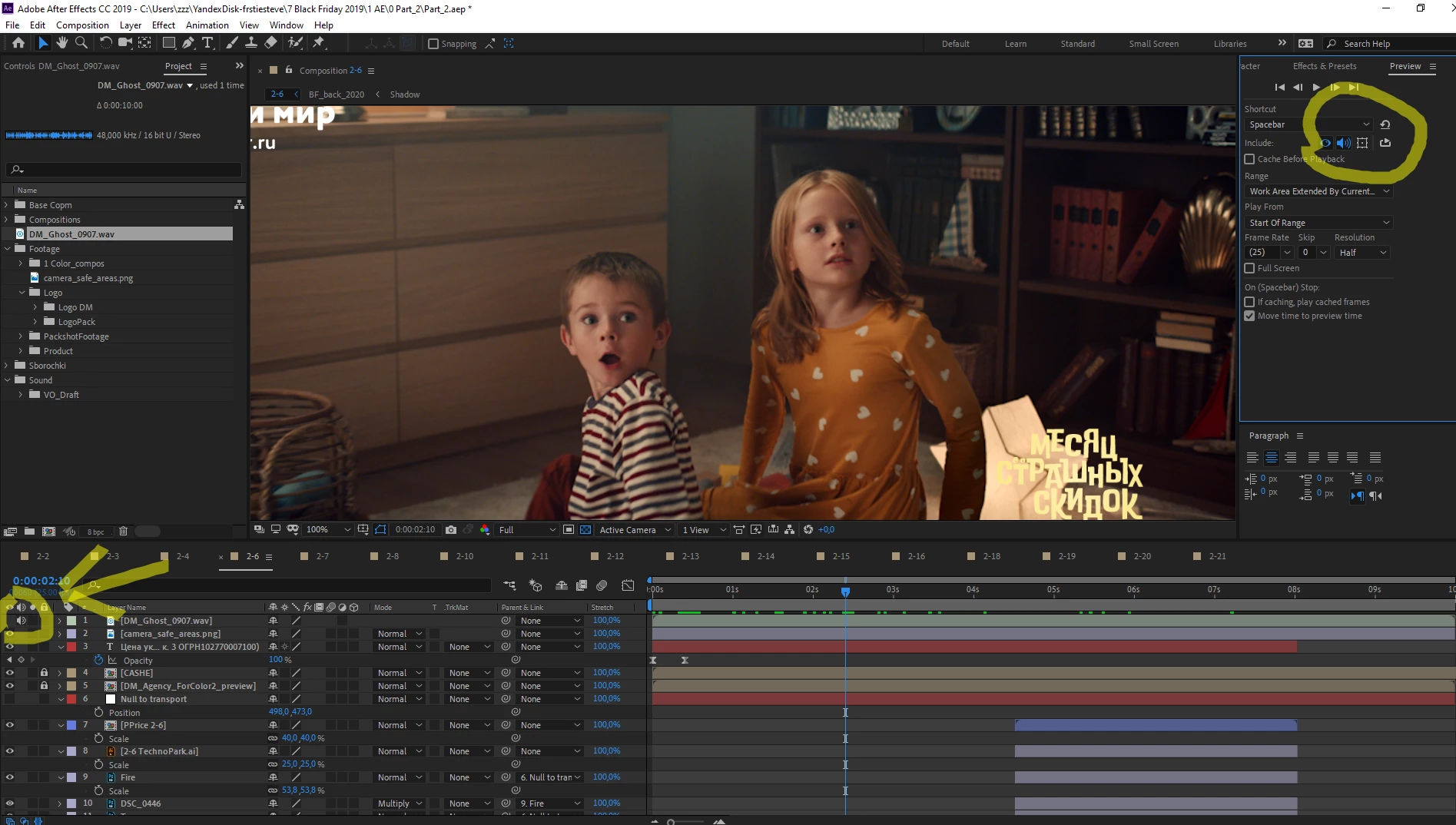Viewport: 1456px width, 825px height.
Task: Toggle transparency grid in the viewer
Action: coord(585,529)
